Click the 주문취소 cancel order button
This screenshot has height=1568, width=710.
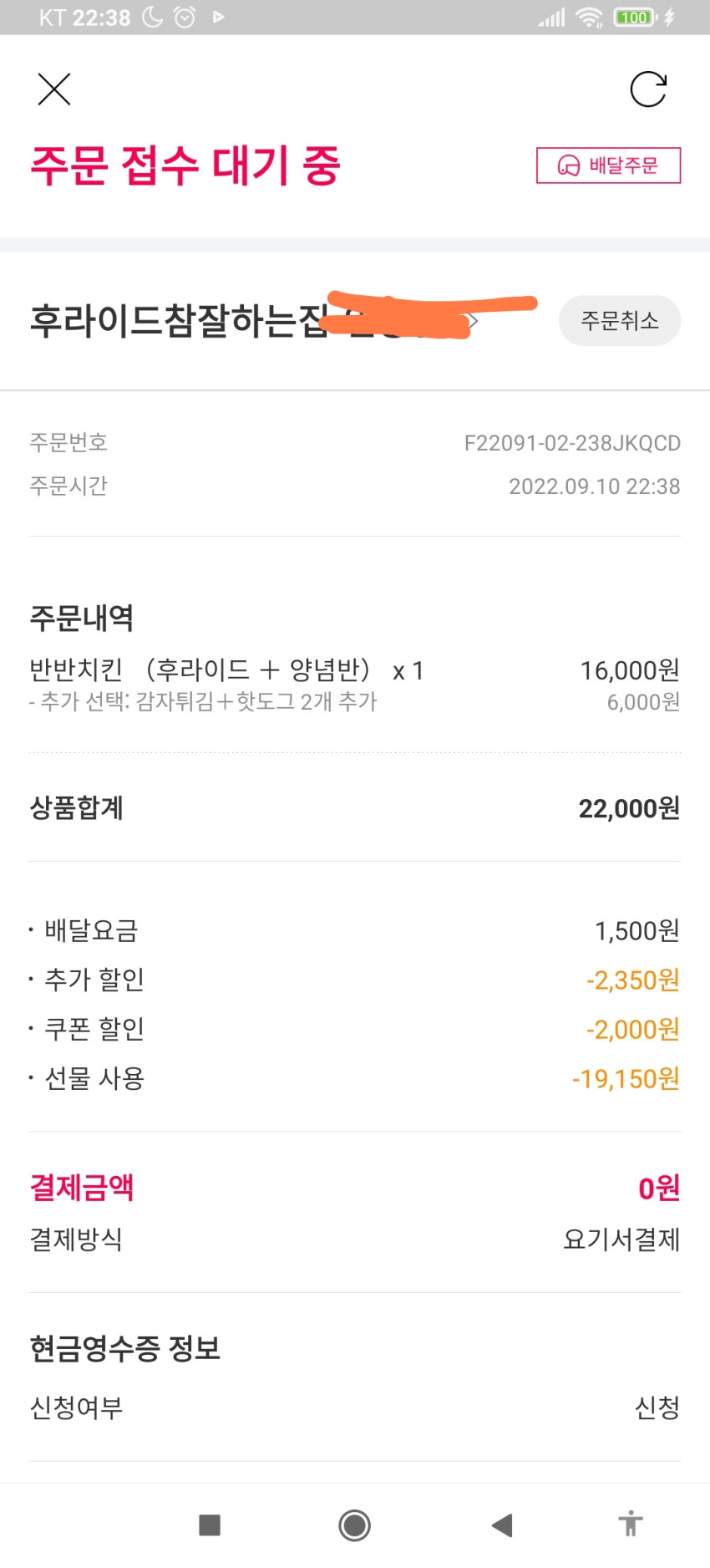click(x=620, y=321)
